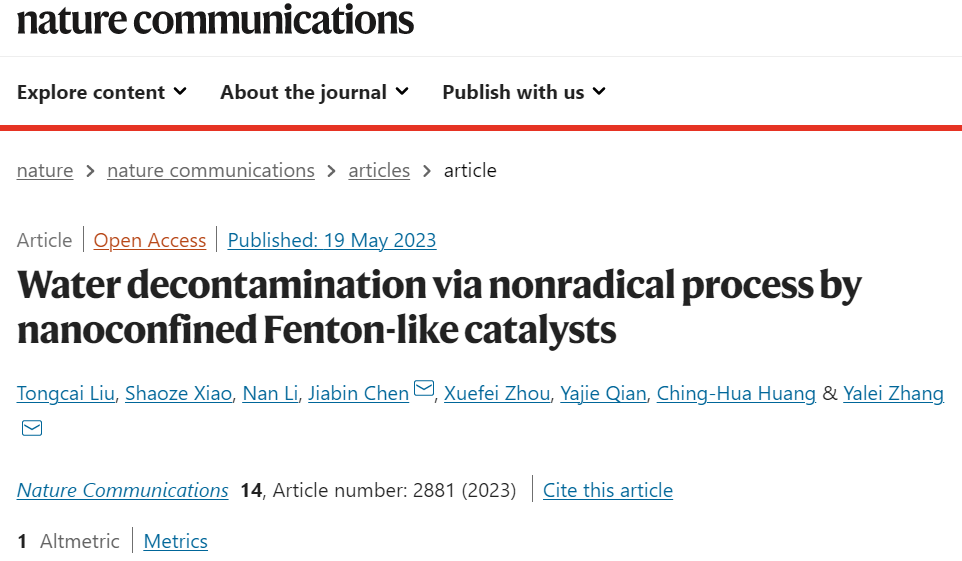This screenshot has width=962, height=561.
Task: Select author Shaoze Xiao
Action: 179,393
